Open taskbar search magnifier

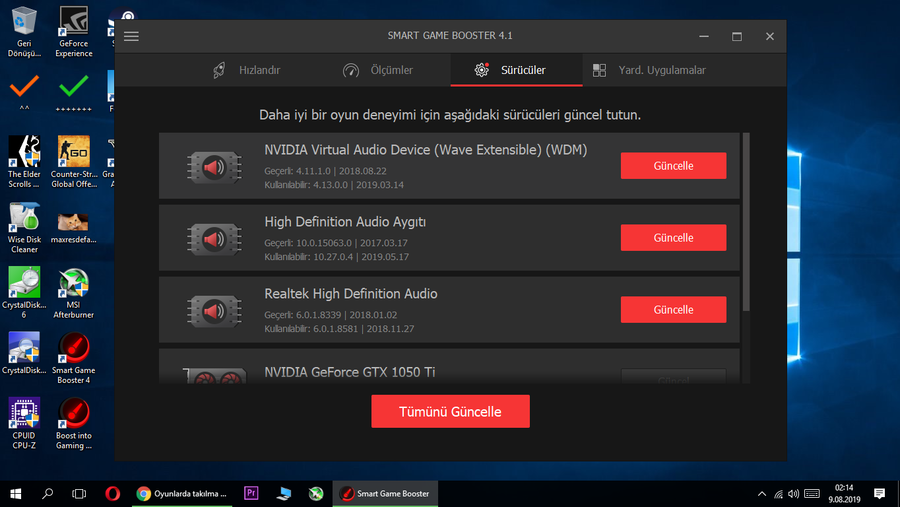point(48,494)
